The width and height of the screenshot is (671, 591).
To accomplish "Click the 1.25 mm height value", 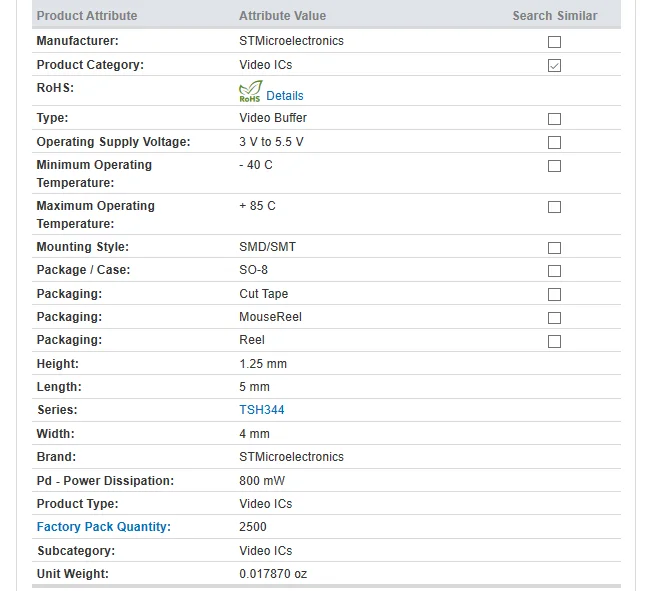I will pyautogui.click(x=263, y=364).
